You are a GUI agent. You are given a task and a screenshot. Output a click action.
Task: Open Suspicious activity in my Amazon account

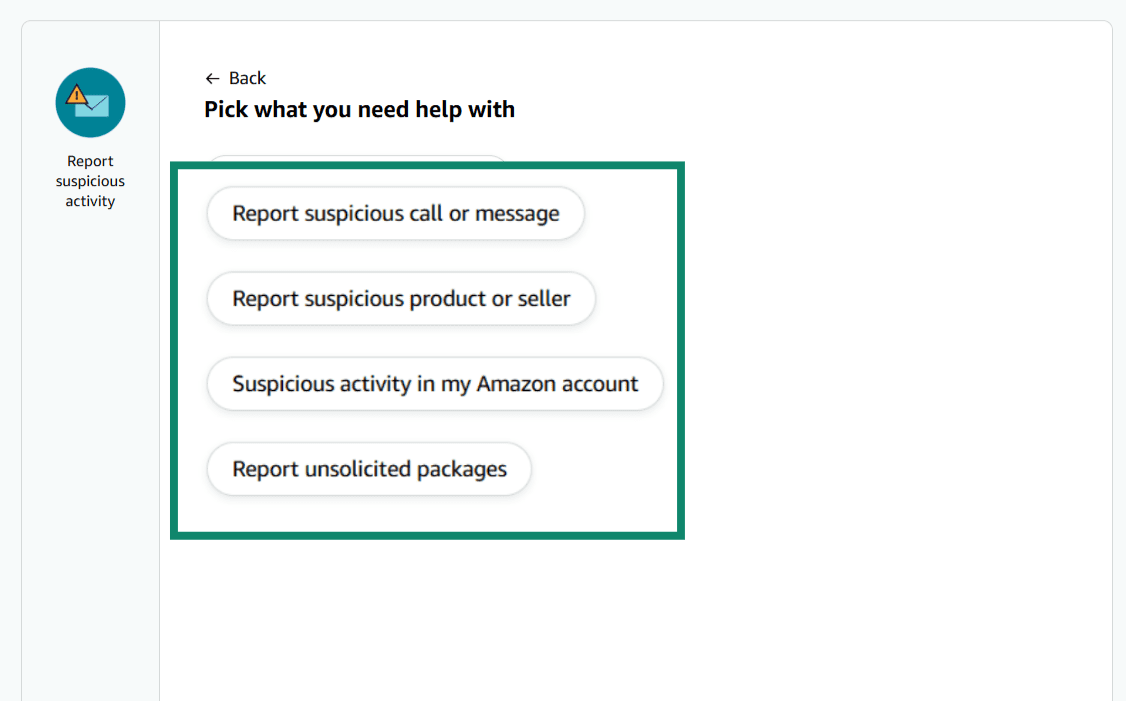[435, 384]
